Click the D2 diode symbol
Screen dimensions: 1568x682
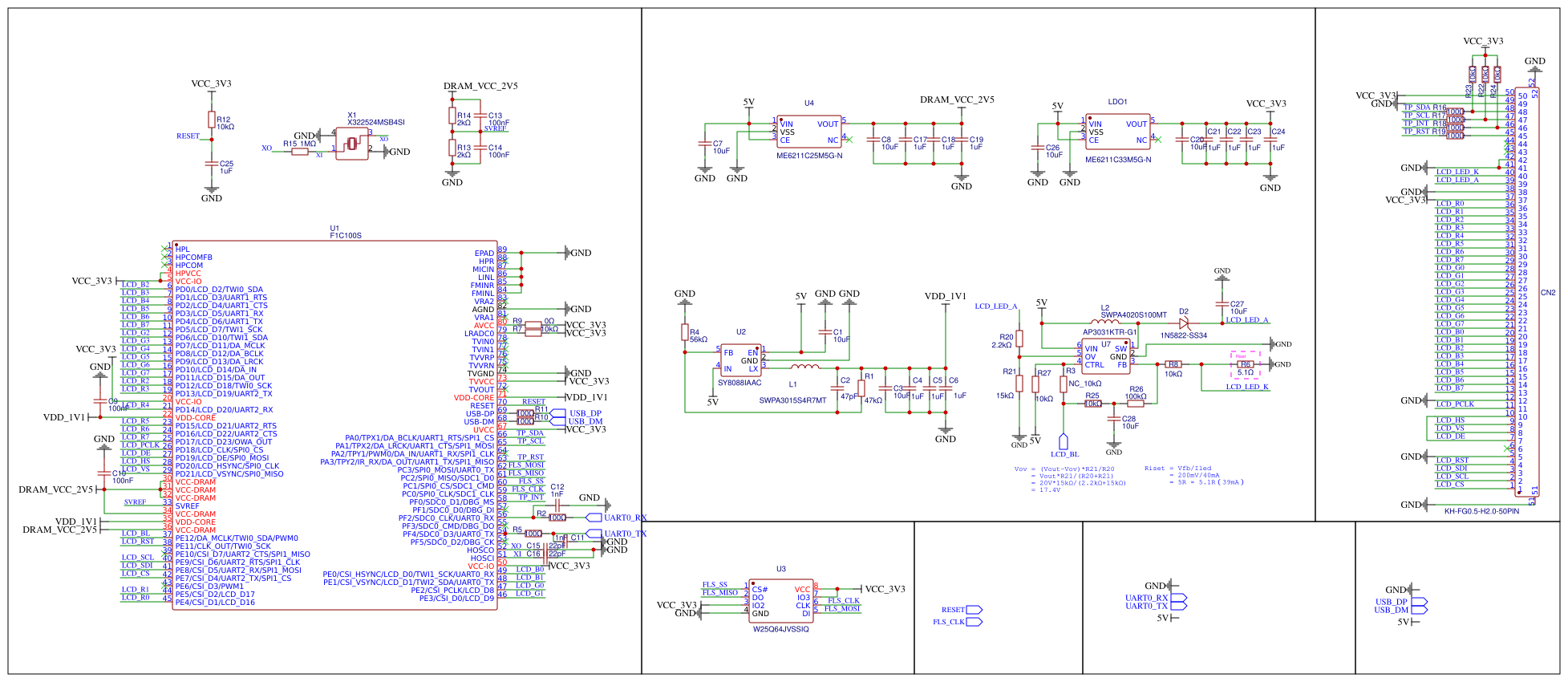pyautogui.click(x=1184, y=323)
